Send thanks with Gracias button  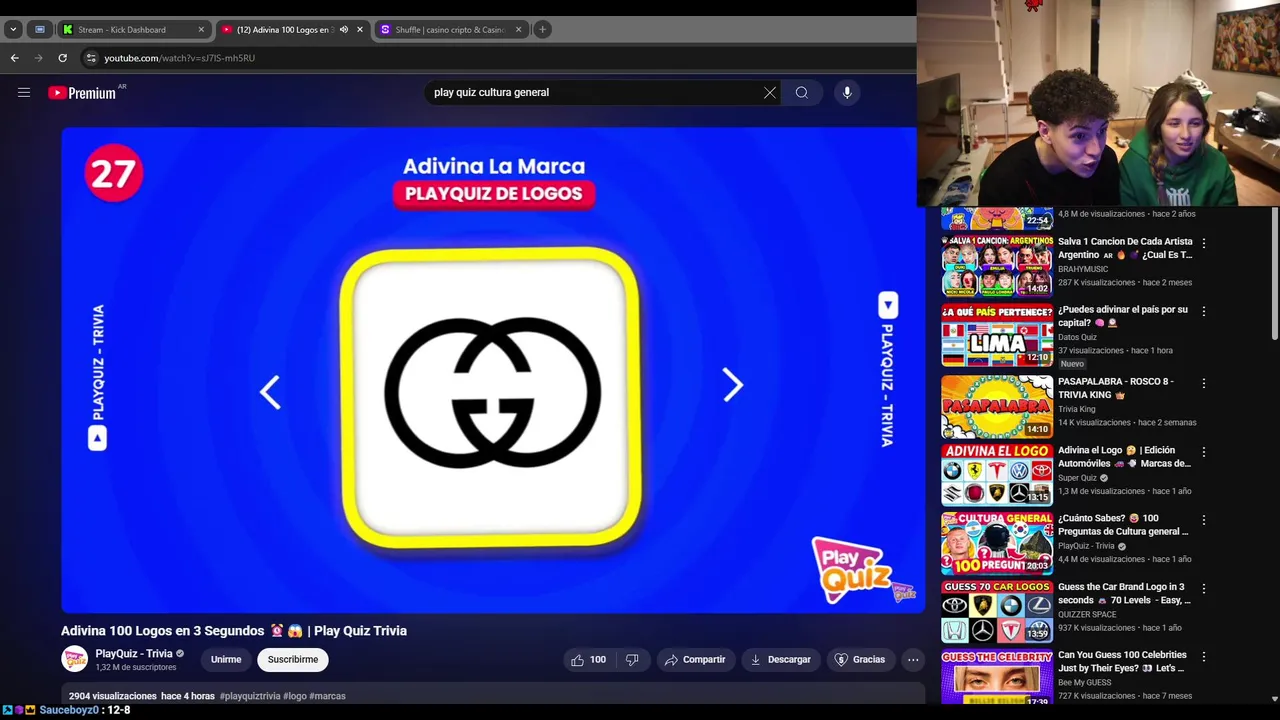pos(860,659)
